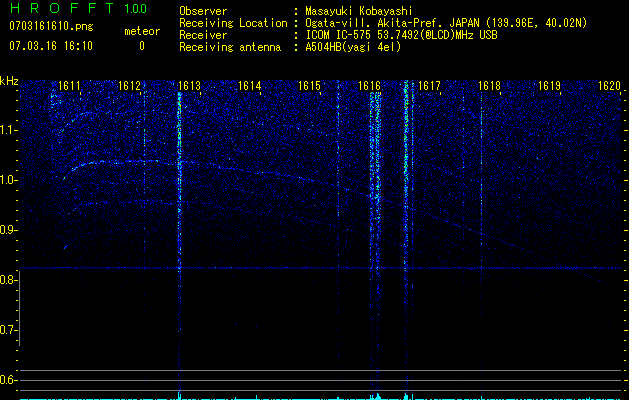Click the 1611 time axis label
The height and width of the screenshot is (400, 629).
(x=69, y=86)
